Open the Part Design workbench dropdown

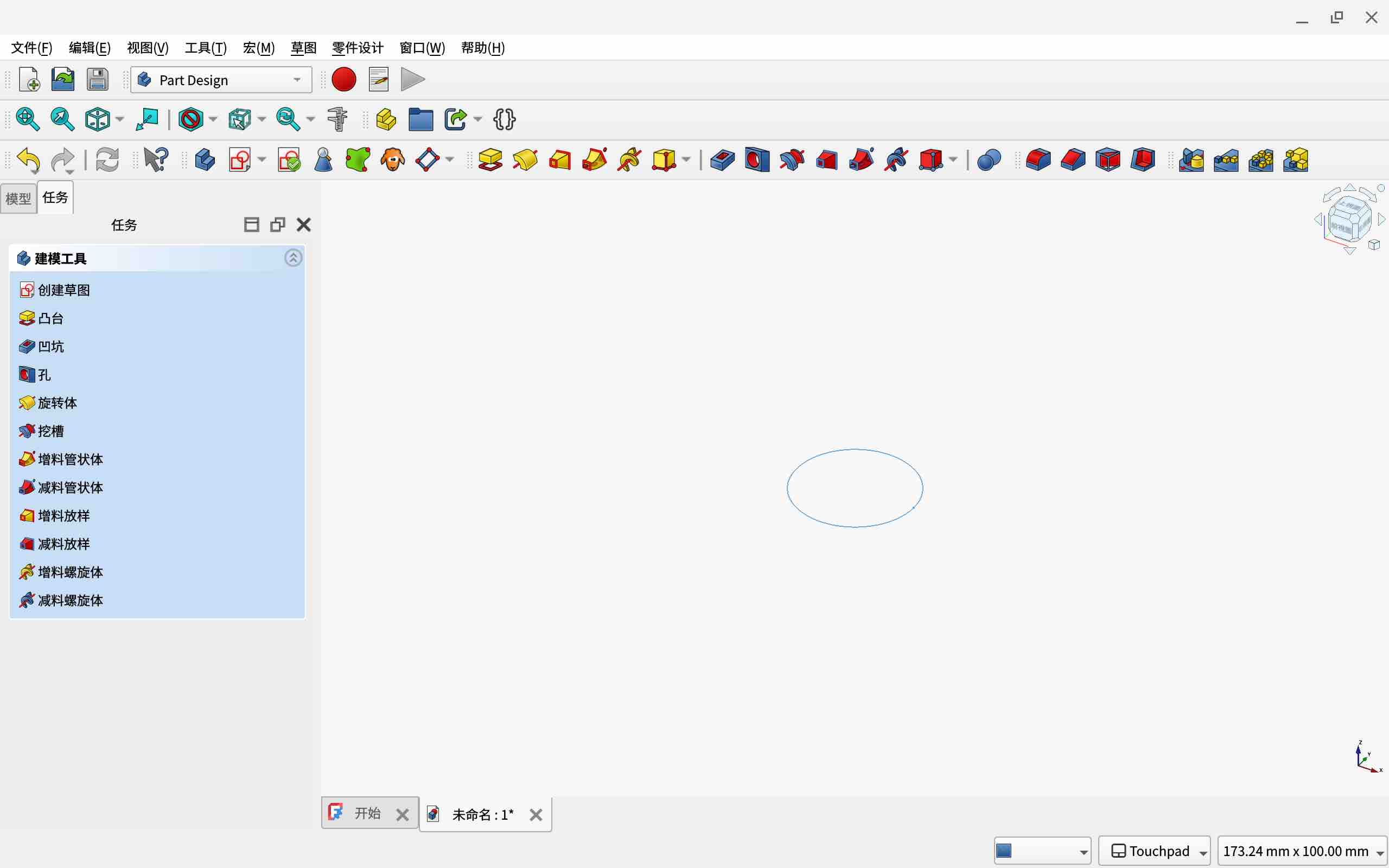tap(221, 80)
